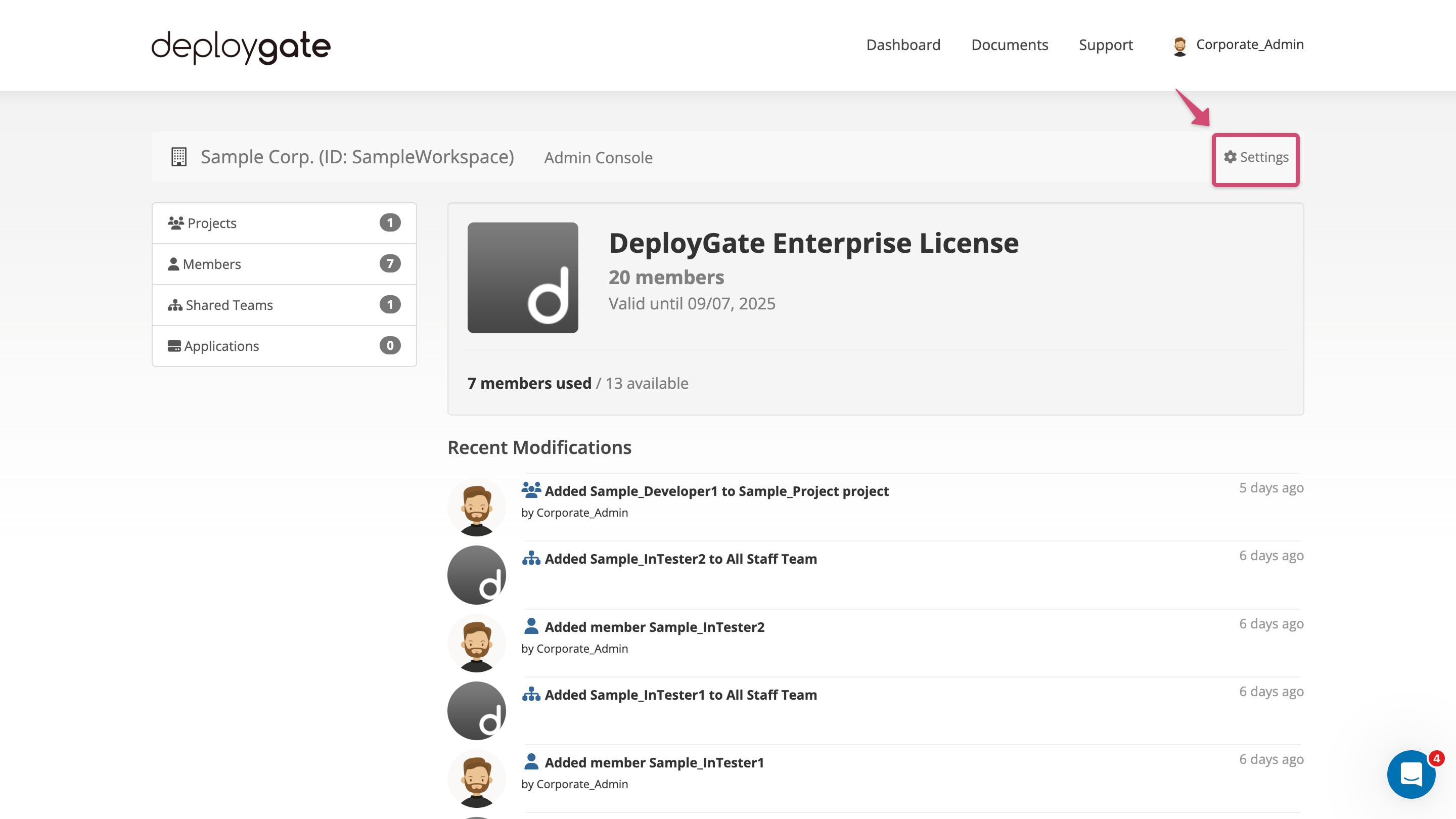Image resolution: width=1456 pixels, height=819 pixels.
Task: Click person icon on Added member Sample_InTester1
Action: (531, 761)
